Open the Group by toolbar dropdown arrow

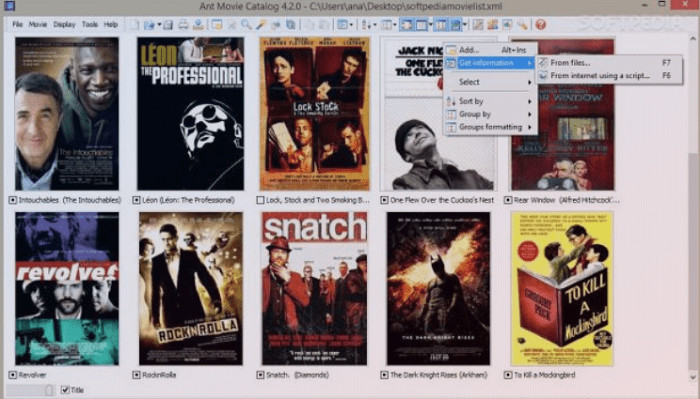tap(395, 25)
